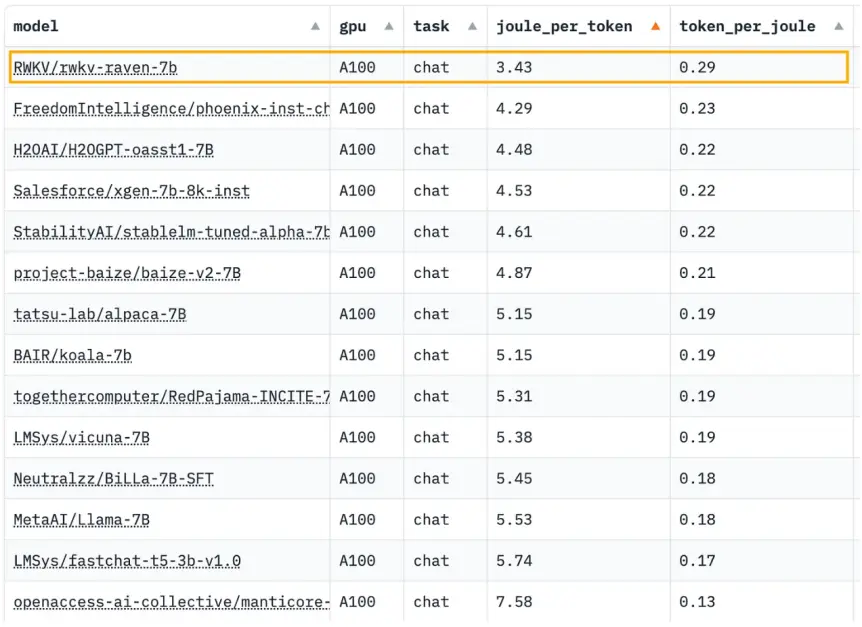Sort by task column arrow
862x627 pixels.
[x=472, y=26]
